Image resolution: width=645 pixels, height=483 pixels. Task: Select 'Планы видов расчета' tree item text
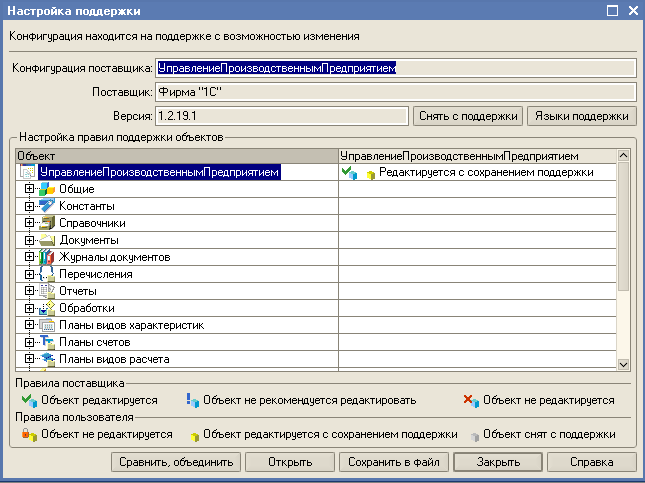point(114,359)
